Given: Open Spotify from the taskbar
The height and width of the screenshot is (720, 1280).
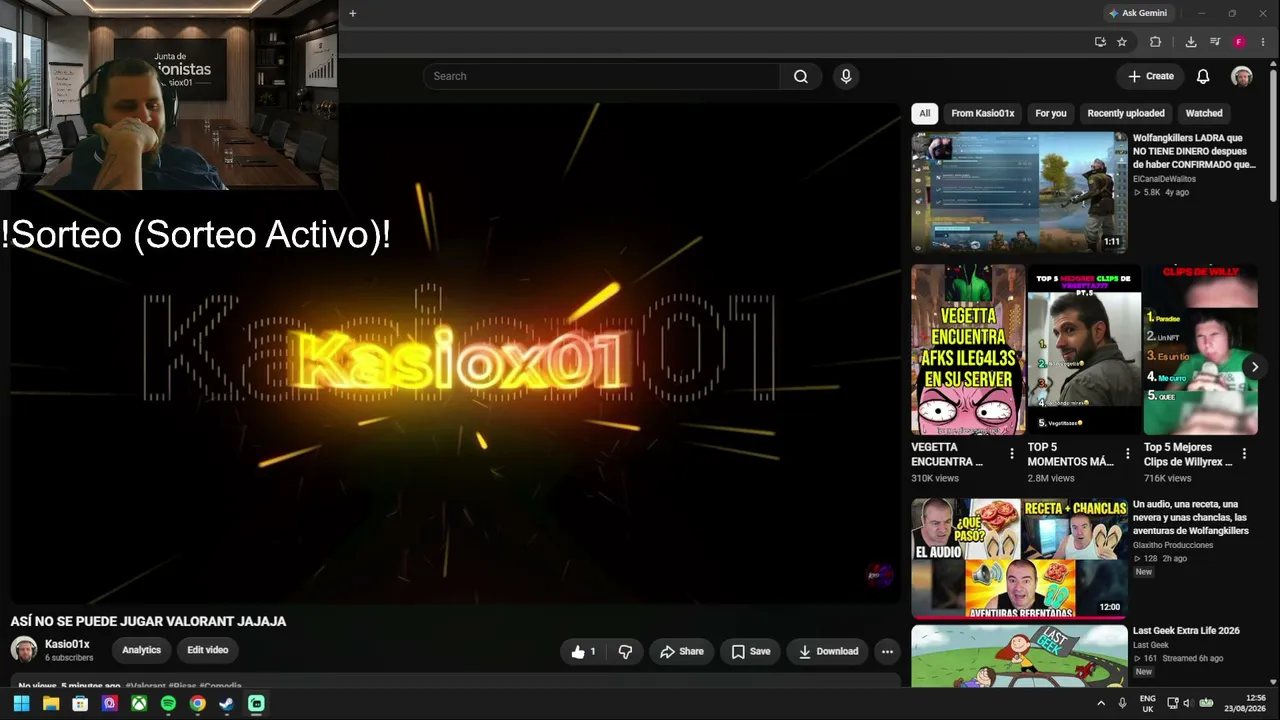Looking at the screenshot, I should point(168,704).
